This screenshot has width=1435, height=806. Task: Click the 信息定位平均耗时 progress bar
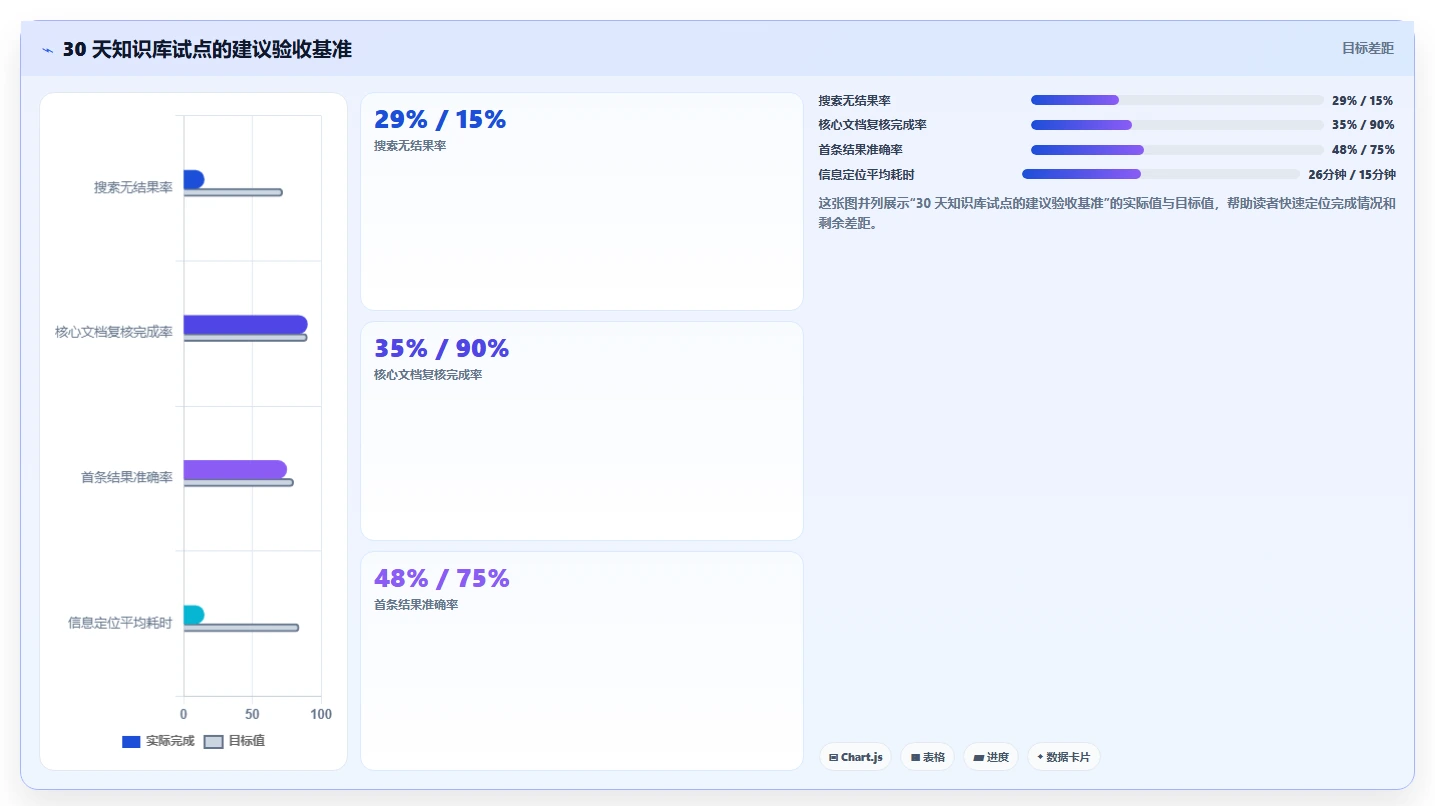point(1161,174)
